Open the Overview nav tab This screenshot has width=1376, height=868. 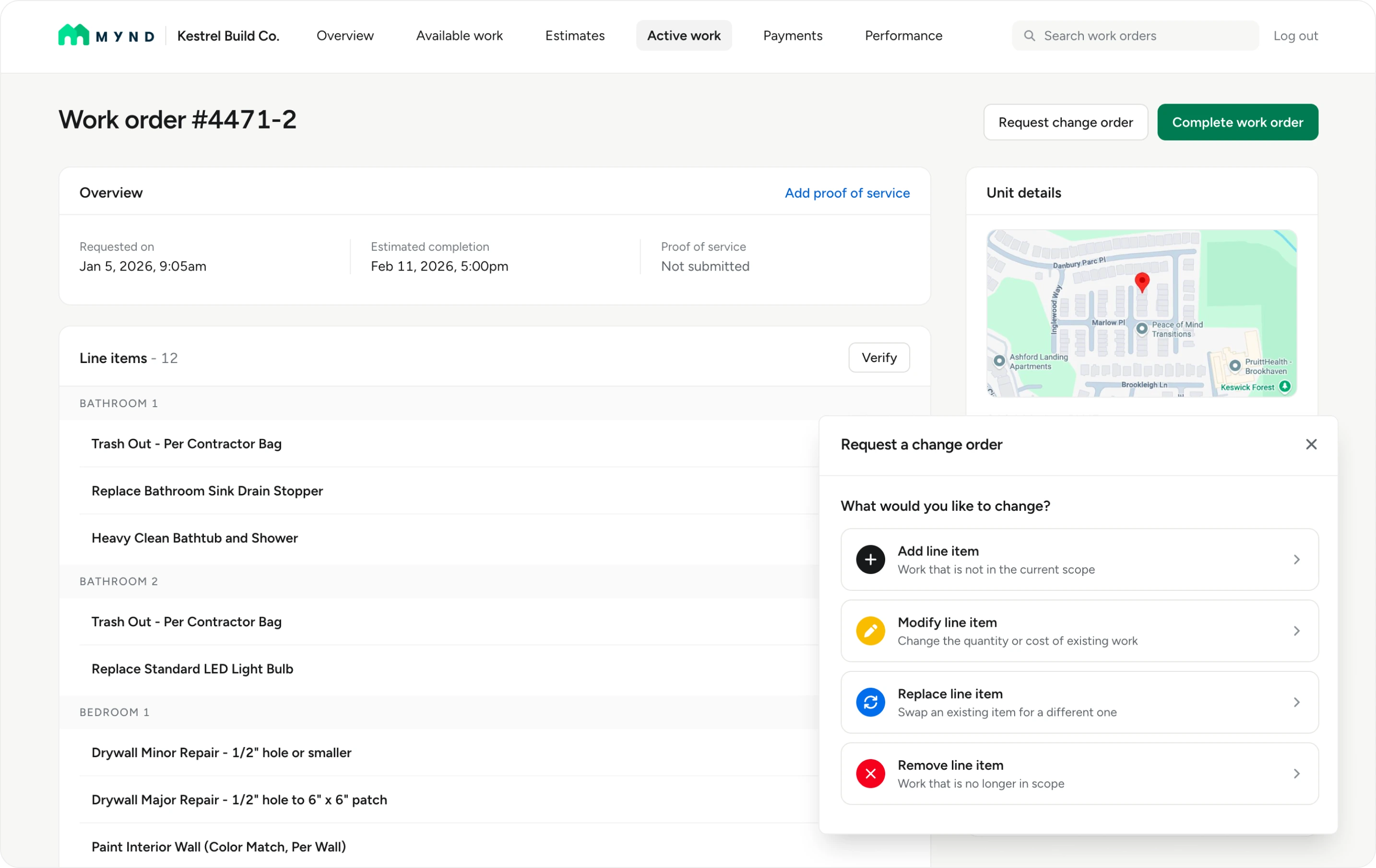pyautogui.click(x=345, y=35)
